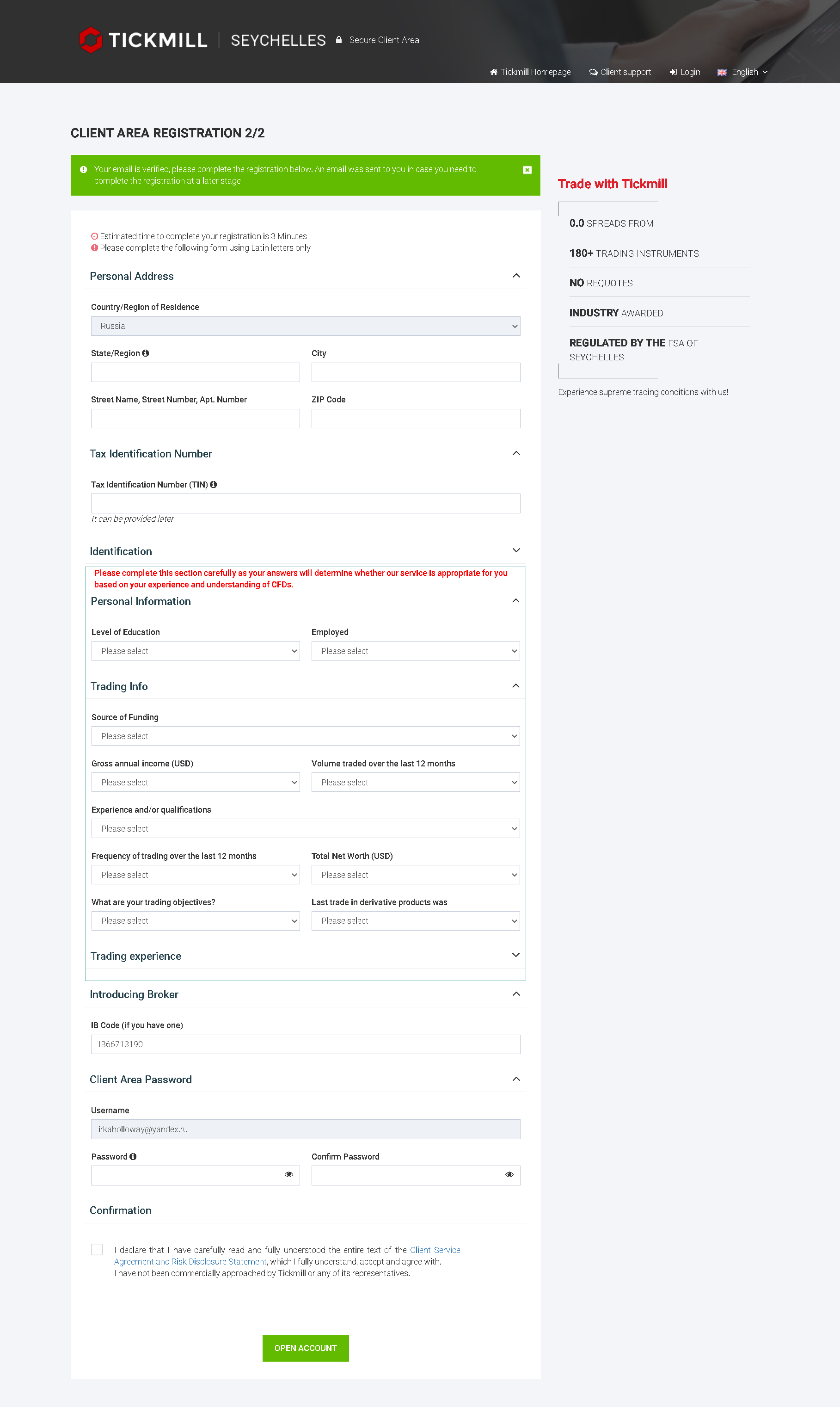The width and height of the screenshot is (840, 1407).
Task: Click the Tickmill logo icon
Action: [x=91, y=40]
